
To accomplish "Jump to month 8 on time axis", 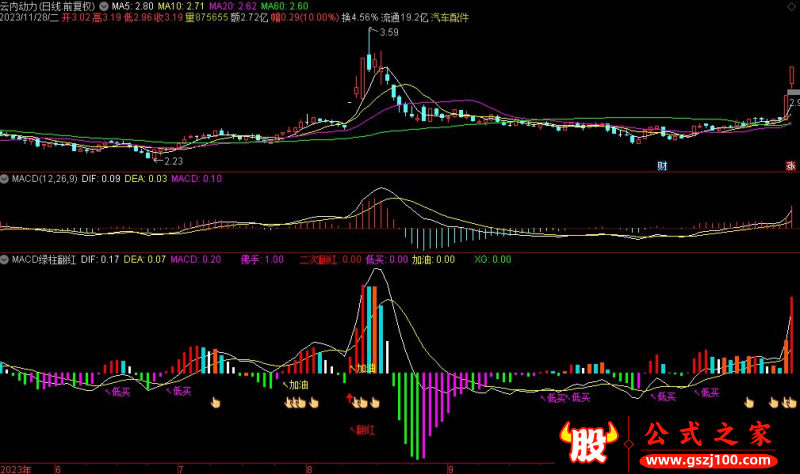I will (309, 469).
